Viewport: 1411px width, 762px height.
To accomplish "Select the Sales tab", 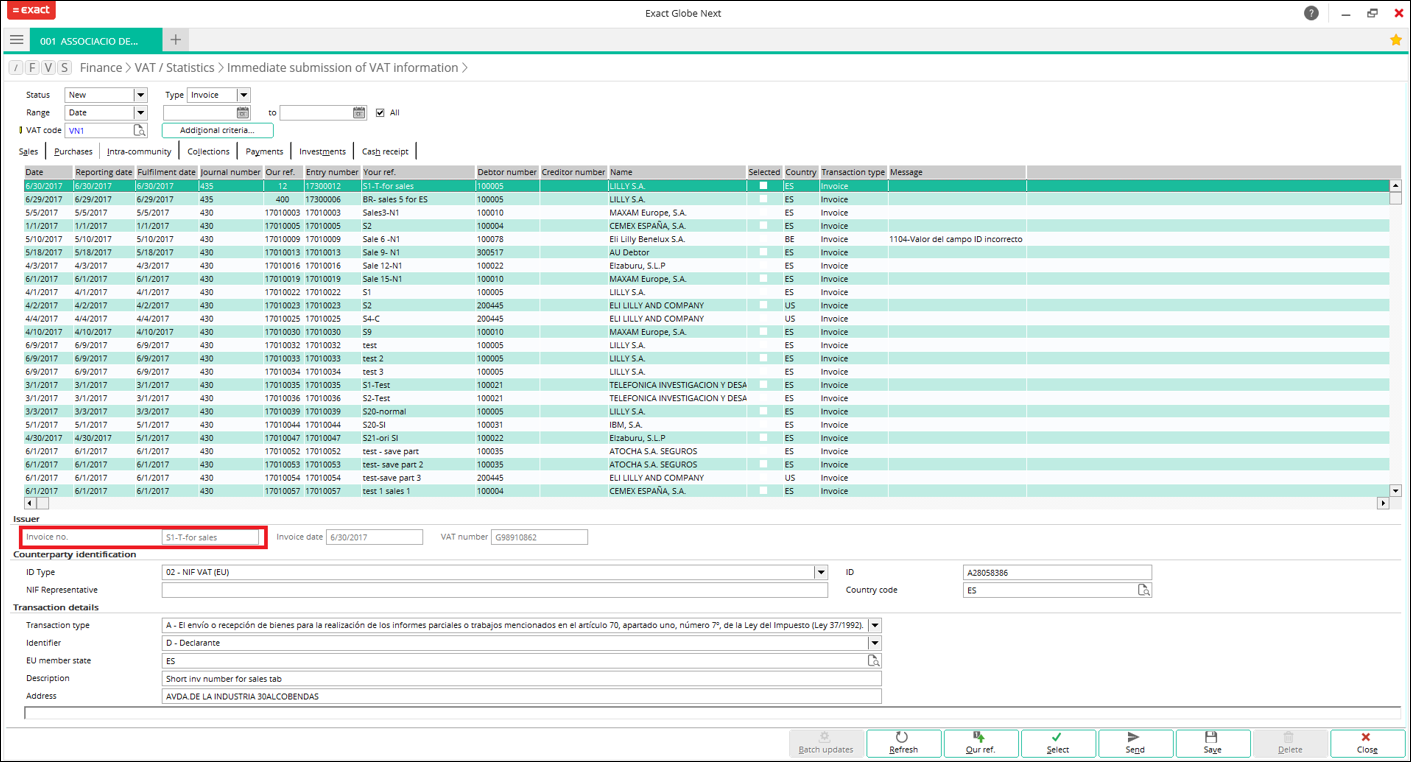I will (x=28, y=152).
